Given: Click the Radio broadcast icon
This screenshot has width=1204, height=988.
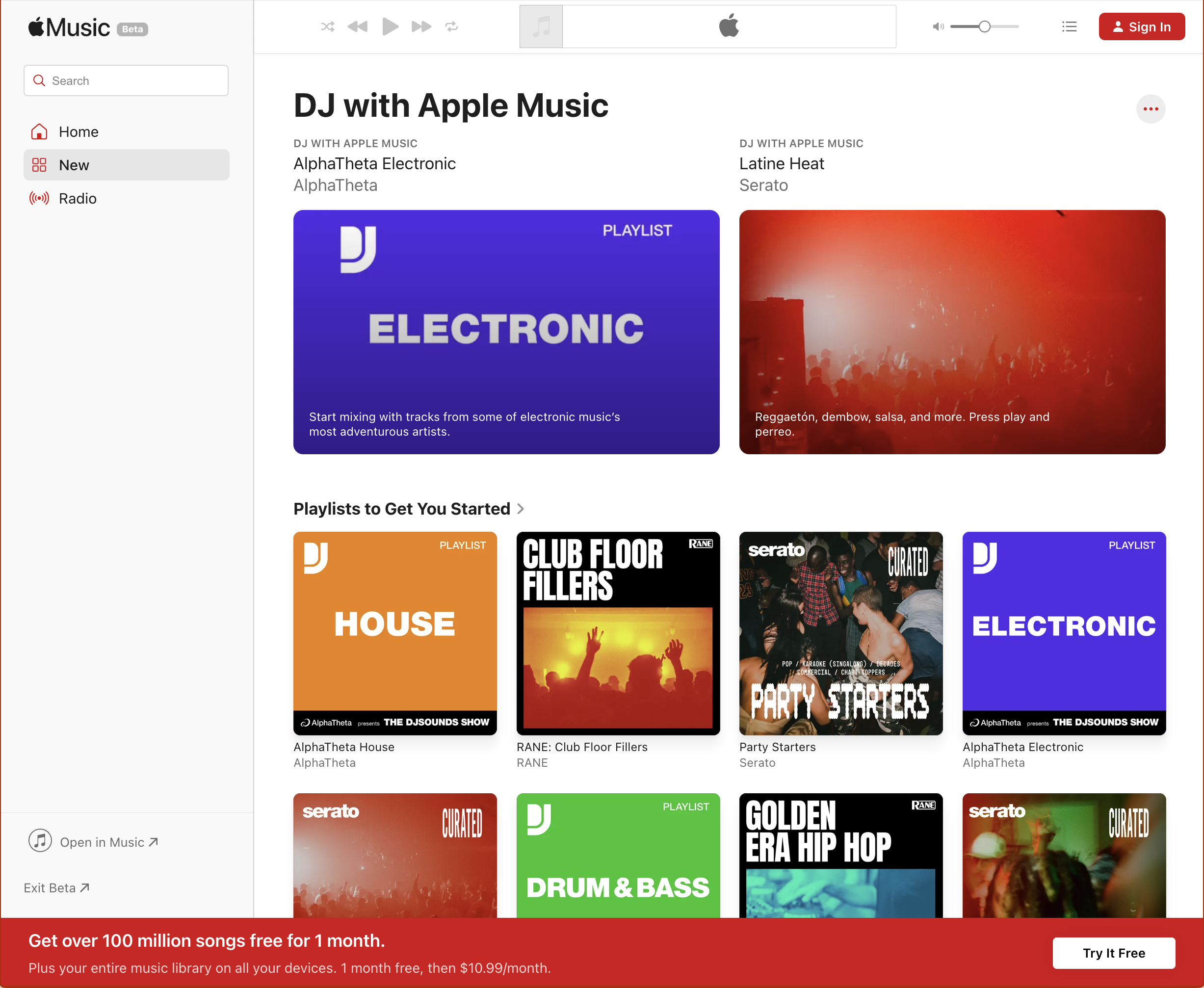Looking at the screenshot, I should pyautogui.click(x=39, y=198).
